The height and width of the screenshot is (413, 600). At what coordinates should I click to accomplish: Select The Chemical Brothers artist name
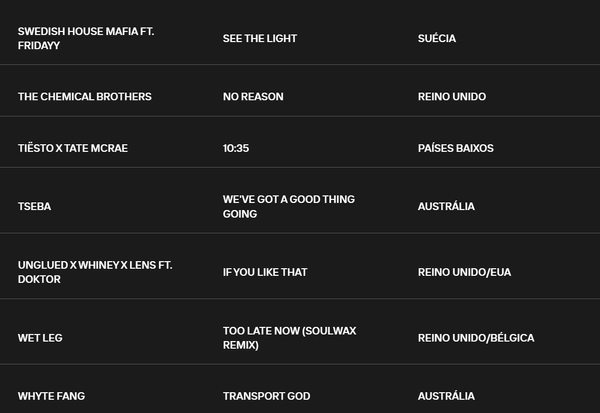[85, 96]
